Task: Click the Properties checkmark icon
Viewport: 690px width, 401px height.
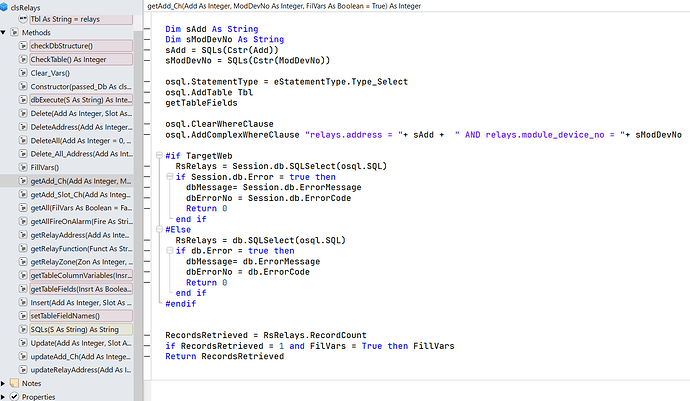Action: pyautogui.click(x=12, y=396)
